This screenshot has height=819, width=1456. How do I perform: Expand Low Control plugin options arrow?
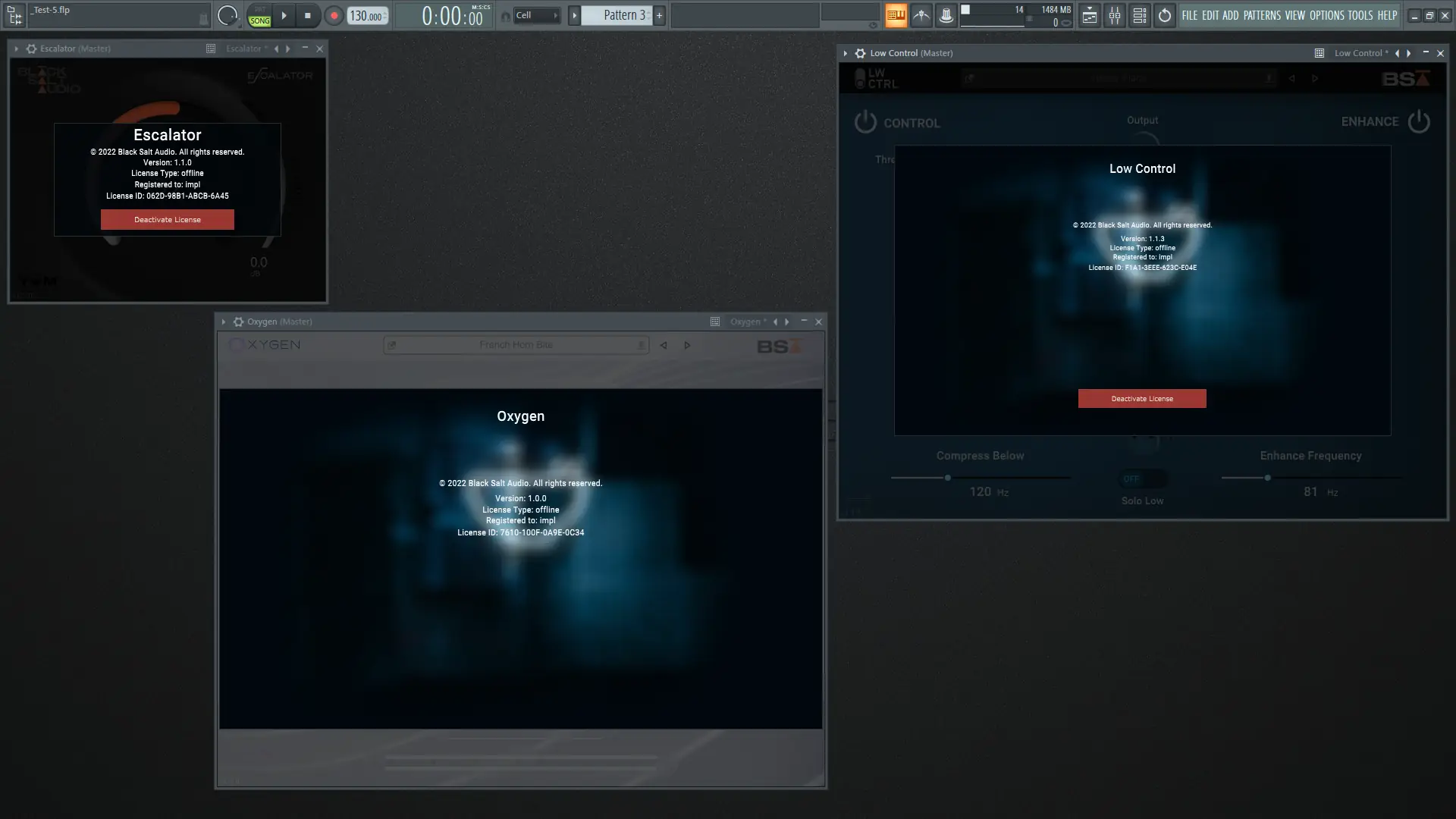pos(846,53)
